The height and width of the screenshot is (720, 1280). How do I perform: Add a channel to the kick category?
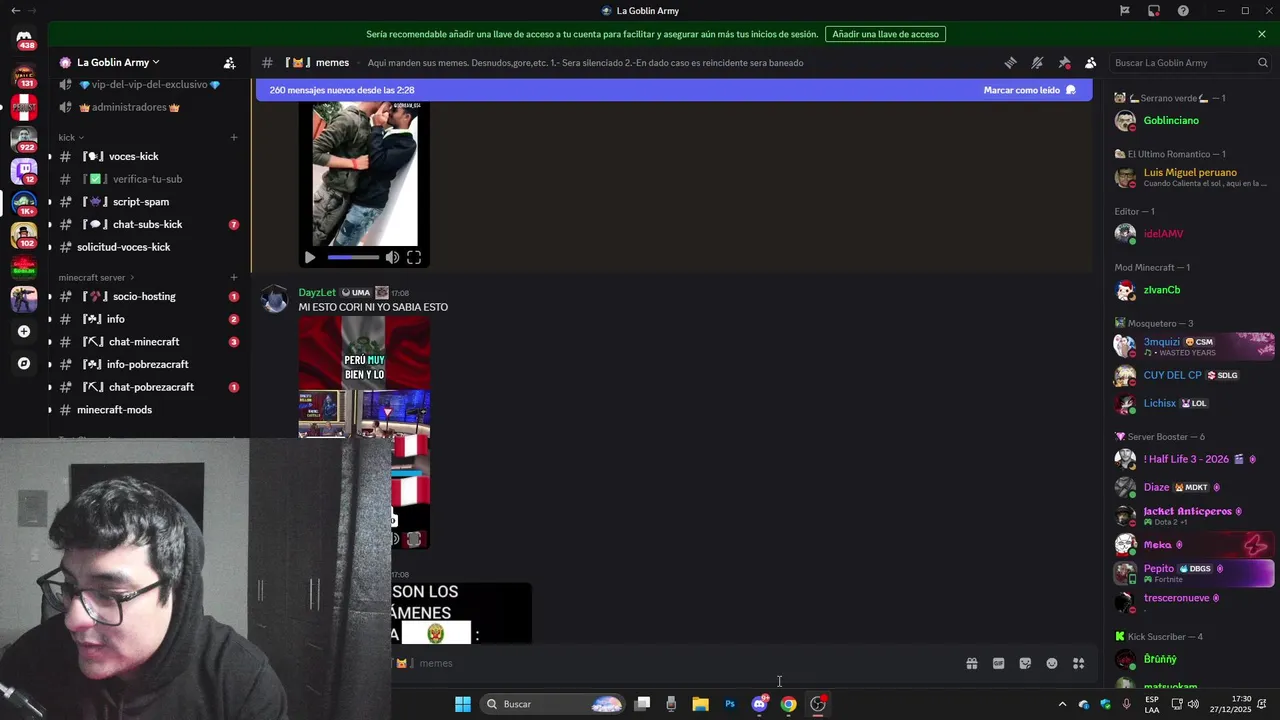pos(234,137)
